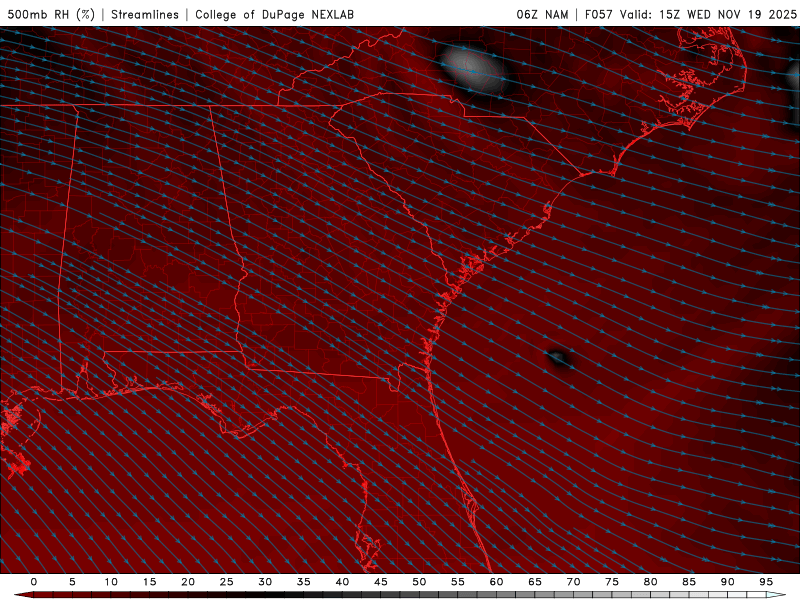Click the colorbar label "35"
Viewport: 800px width, 600px height.
click(304, 582)
